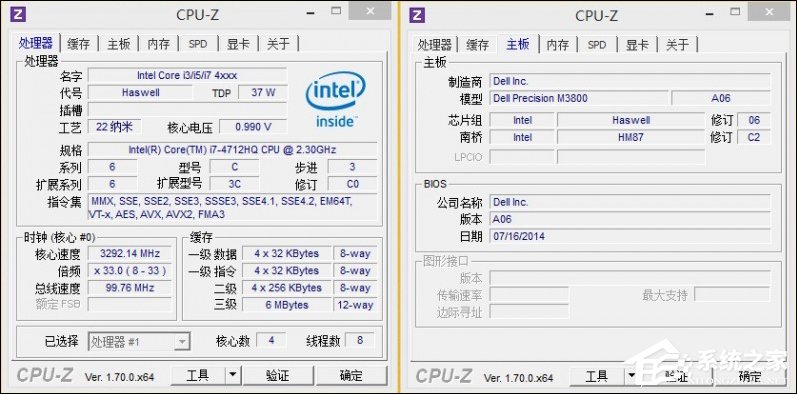The width and height of the screenshot is (797, 394).
Task: Open 关于 tab in left CPU-Z window
Action: [x=278, y=44]
